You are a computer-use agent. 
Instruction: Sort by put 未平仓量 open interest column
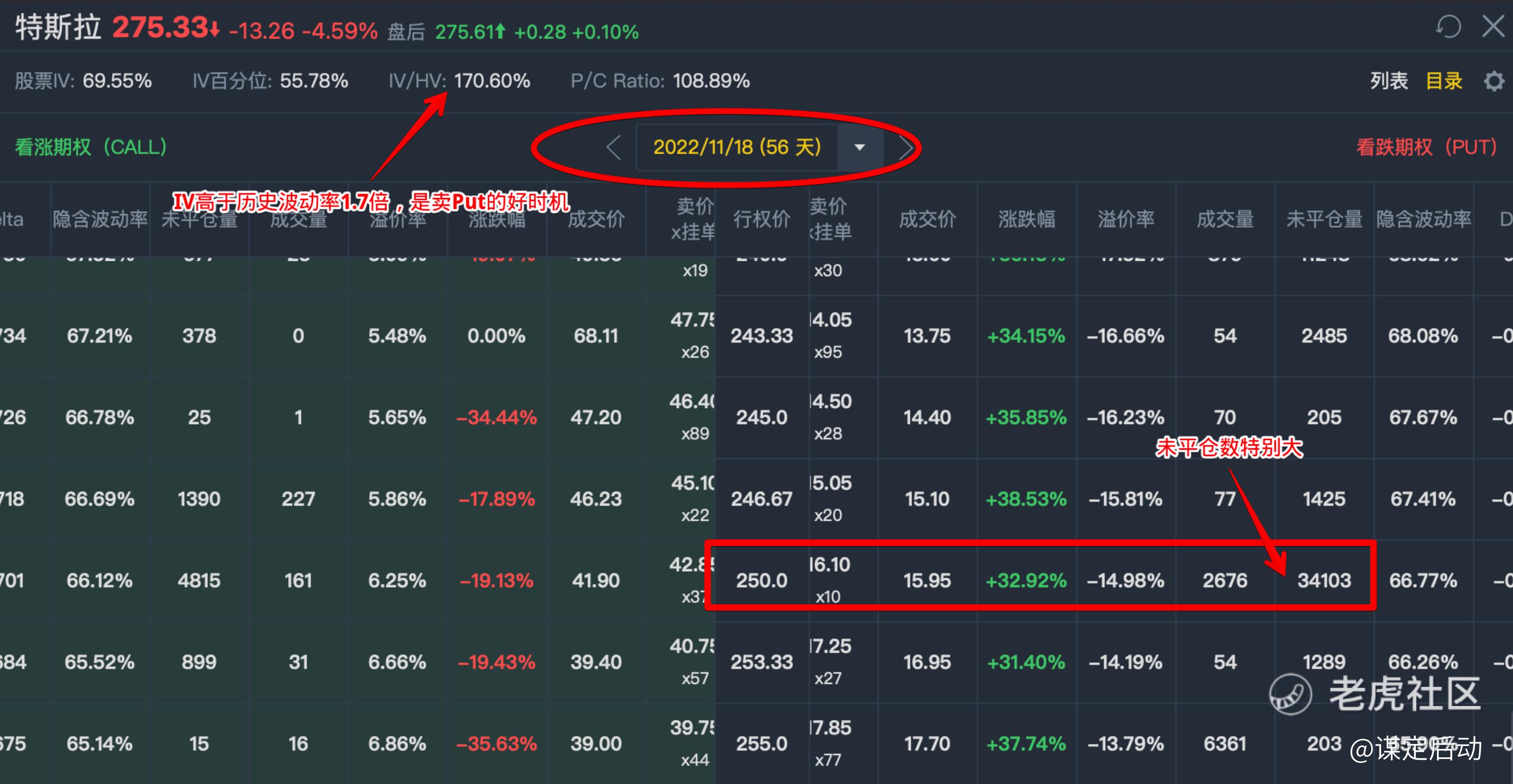(1324, 220)
